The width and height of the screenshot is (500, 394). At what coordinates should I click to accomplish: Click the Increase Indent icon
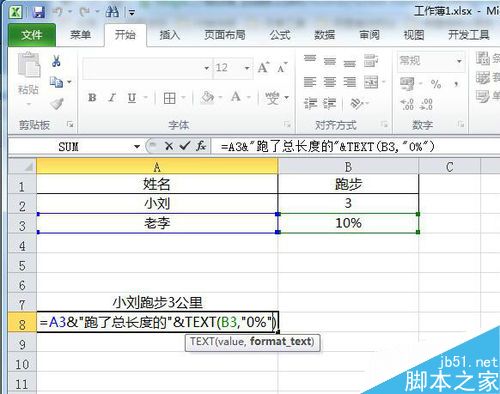point(330,103)
